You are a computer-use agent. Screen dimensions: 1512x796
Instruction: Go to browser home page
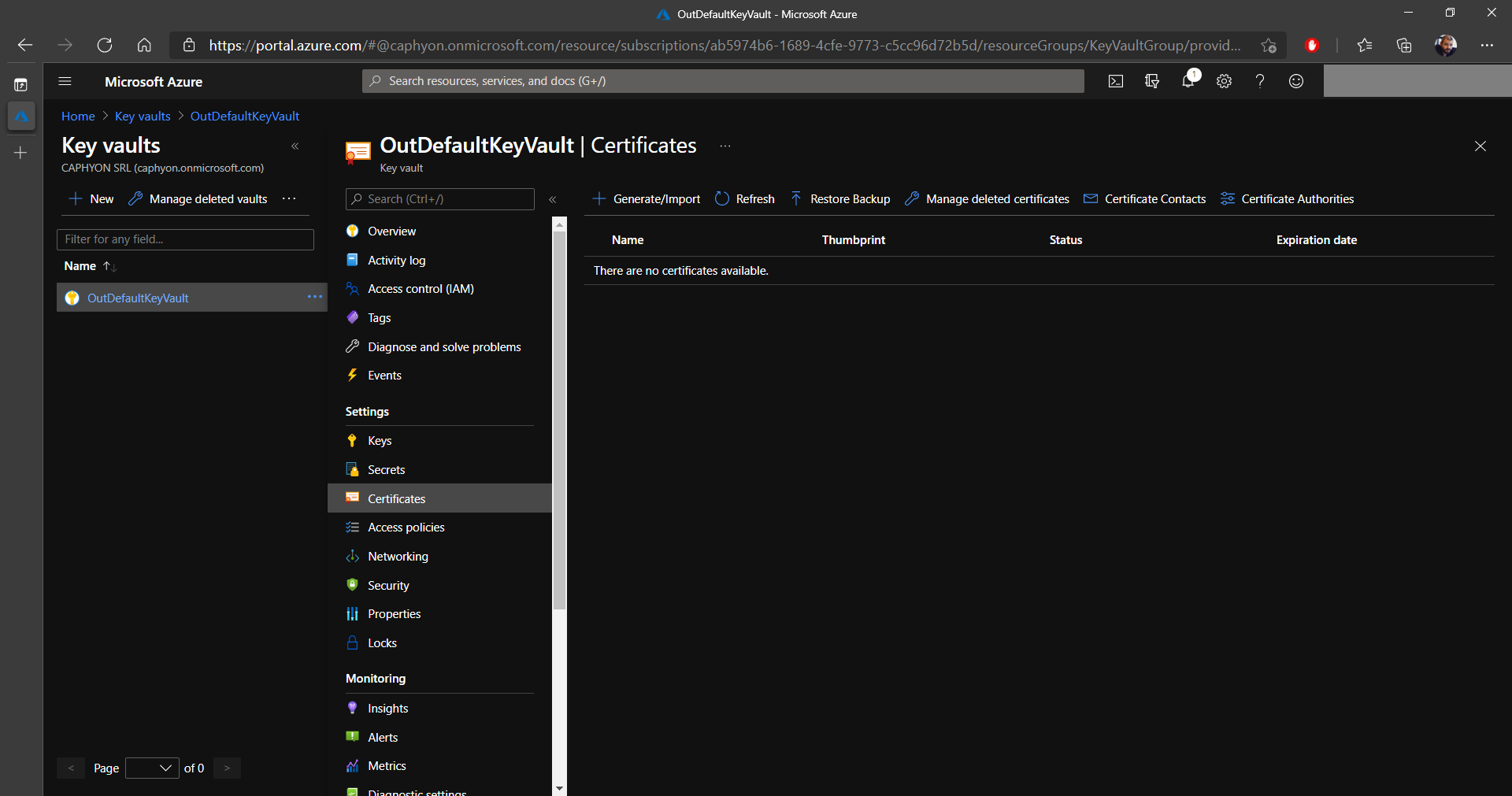click(x=144, y=46)
